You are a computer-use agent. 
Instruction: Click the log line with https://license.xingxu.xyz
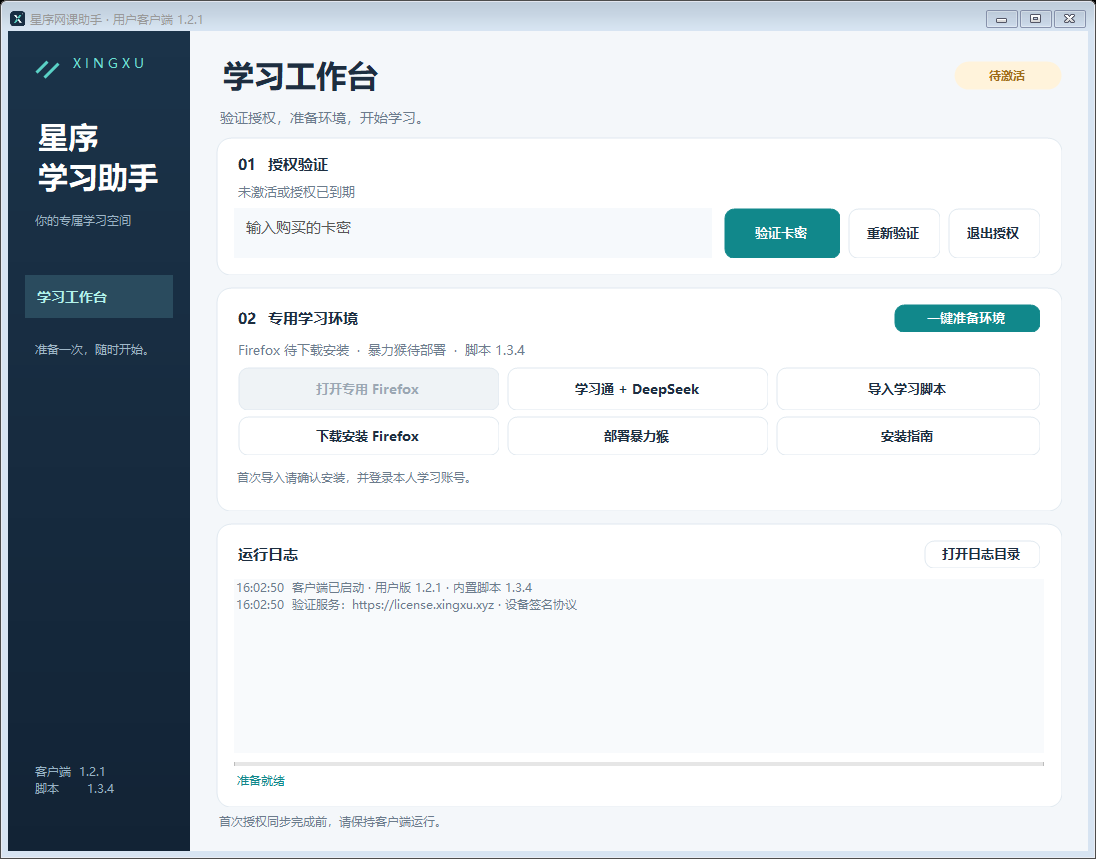click(x=406, y=605)
